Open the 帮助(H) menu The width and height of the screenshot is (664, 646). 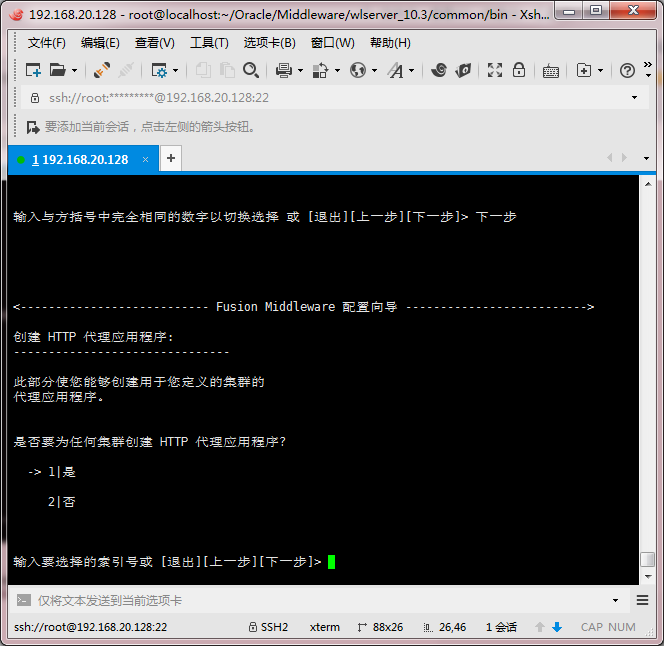click(390, 43)
